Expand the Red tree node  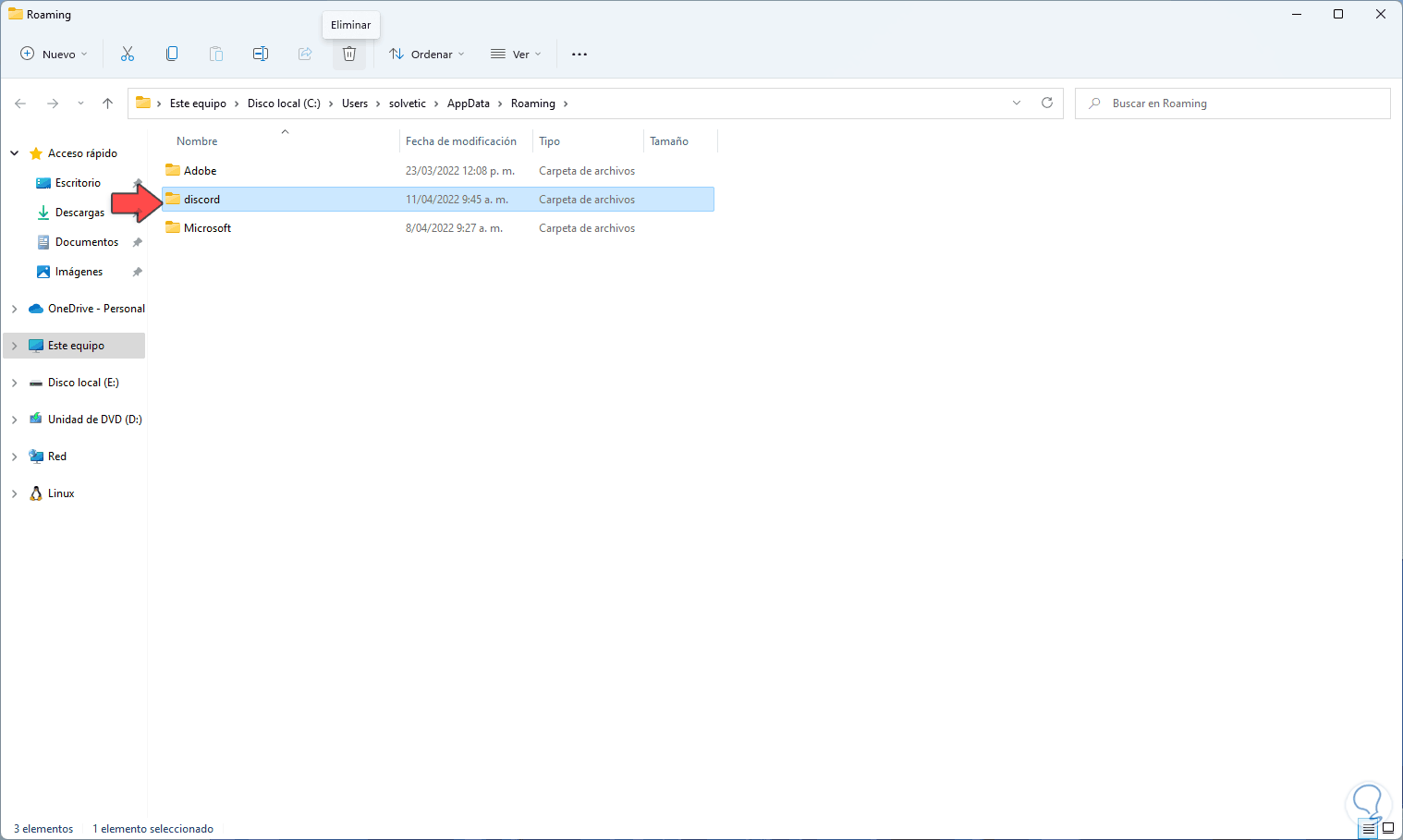pos(15,457)
